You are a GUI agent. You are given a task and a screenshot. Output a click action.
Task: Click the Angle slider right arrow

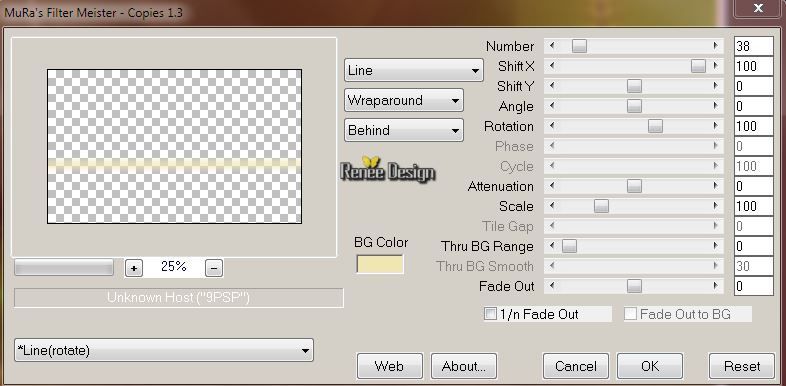716,106
